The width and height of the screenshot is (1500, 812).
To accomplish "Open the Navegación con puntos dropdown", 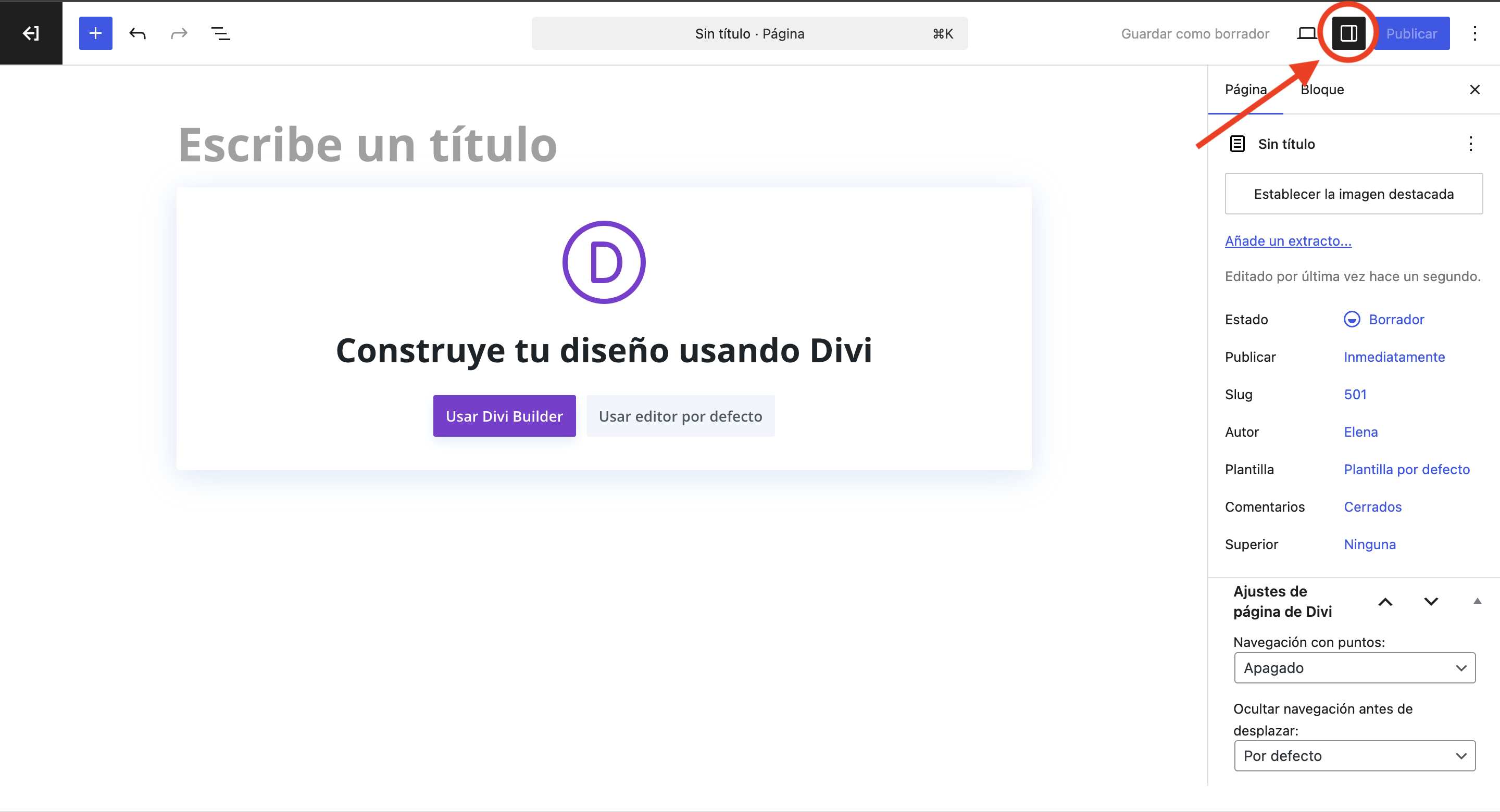I will (1354, 668).
